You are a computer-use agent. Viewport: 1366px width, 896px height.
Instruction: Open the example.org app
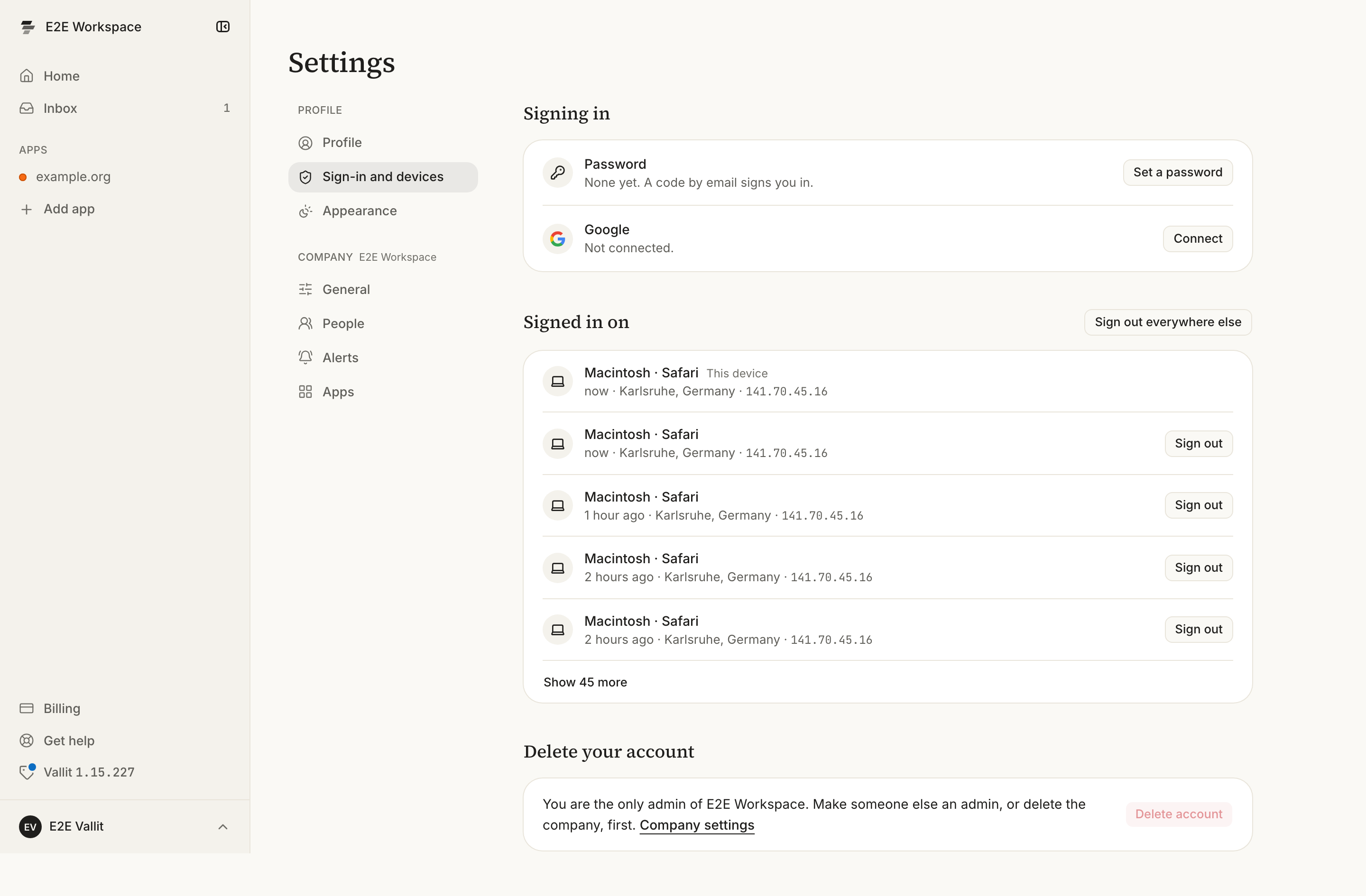point(125,177)
